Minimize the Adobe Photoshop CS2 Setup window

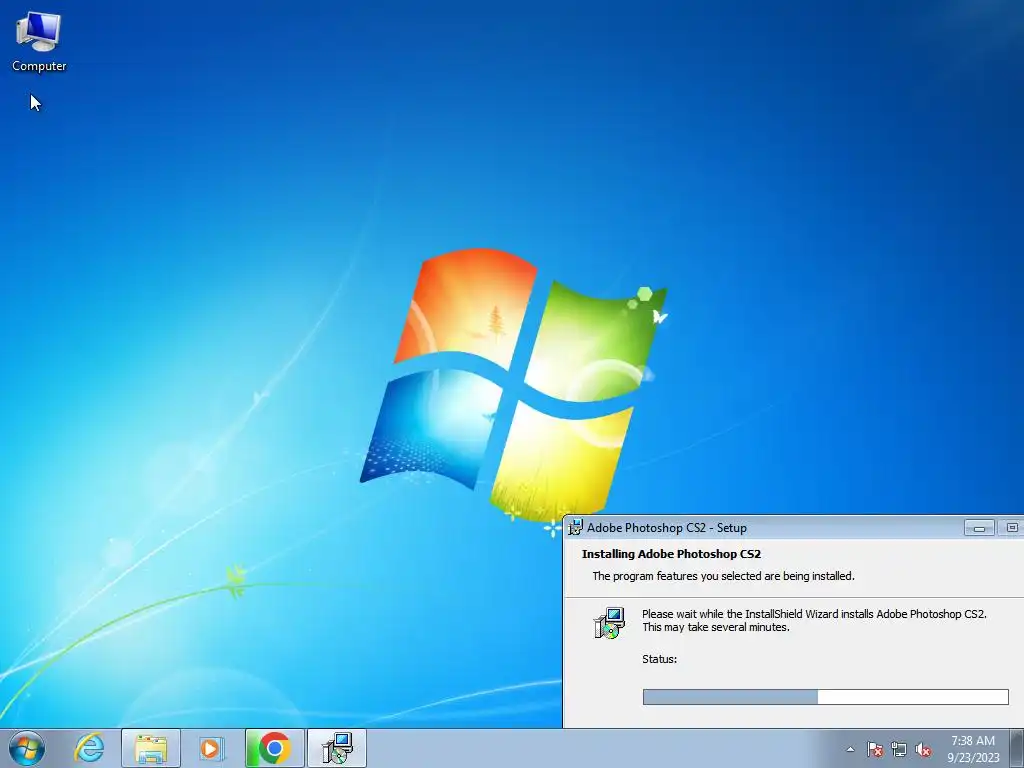click(x=979, y=528)
